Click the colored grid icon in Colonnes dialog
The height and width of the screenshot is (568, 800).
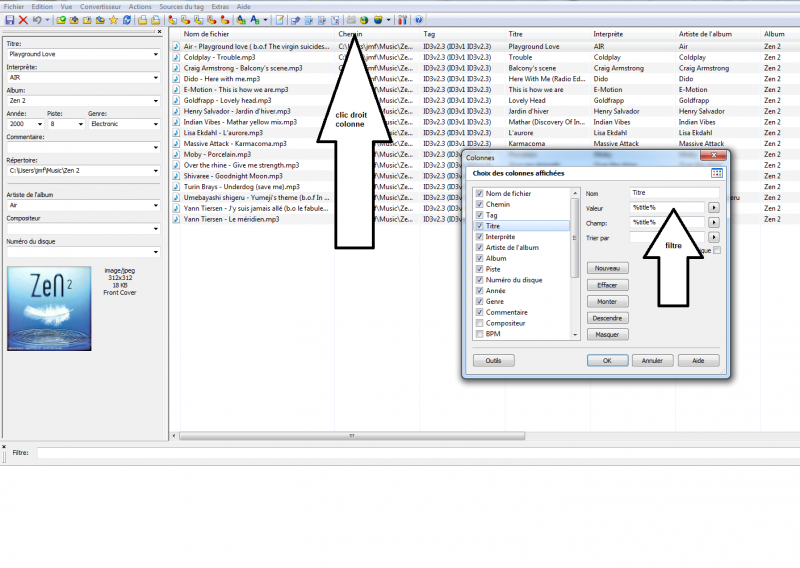tap(716, 174)
